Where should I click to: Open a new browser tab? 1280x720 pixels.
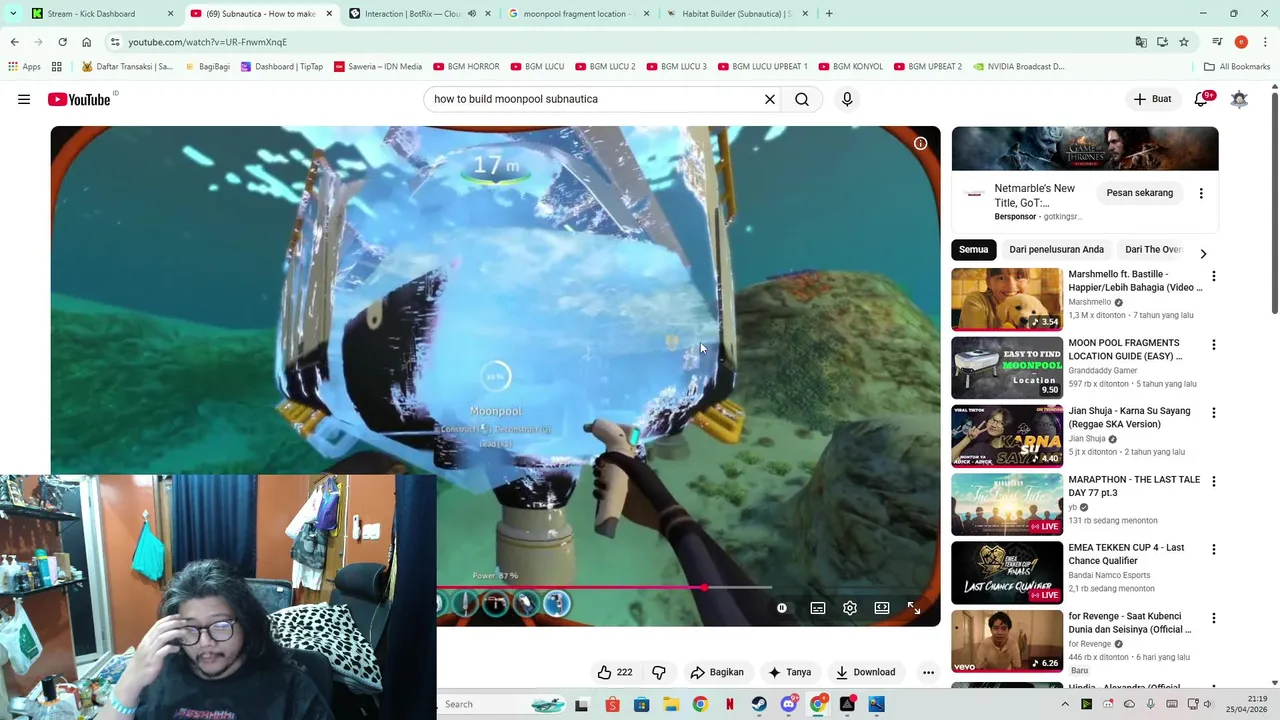click(x=829, y=14)
